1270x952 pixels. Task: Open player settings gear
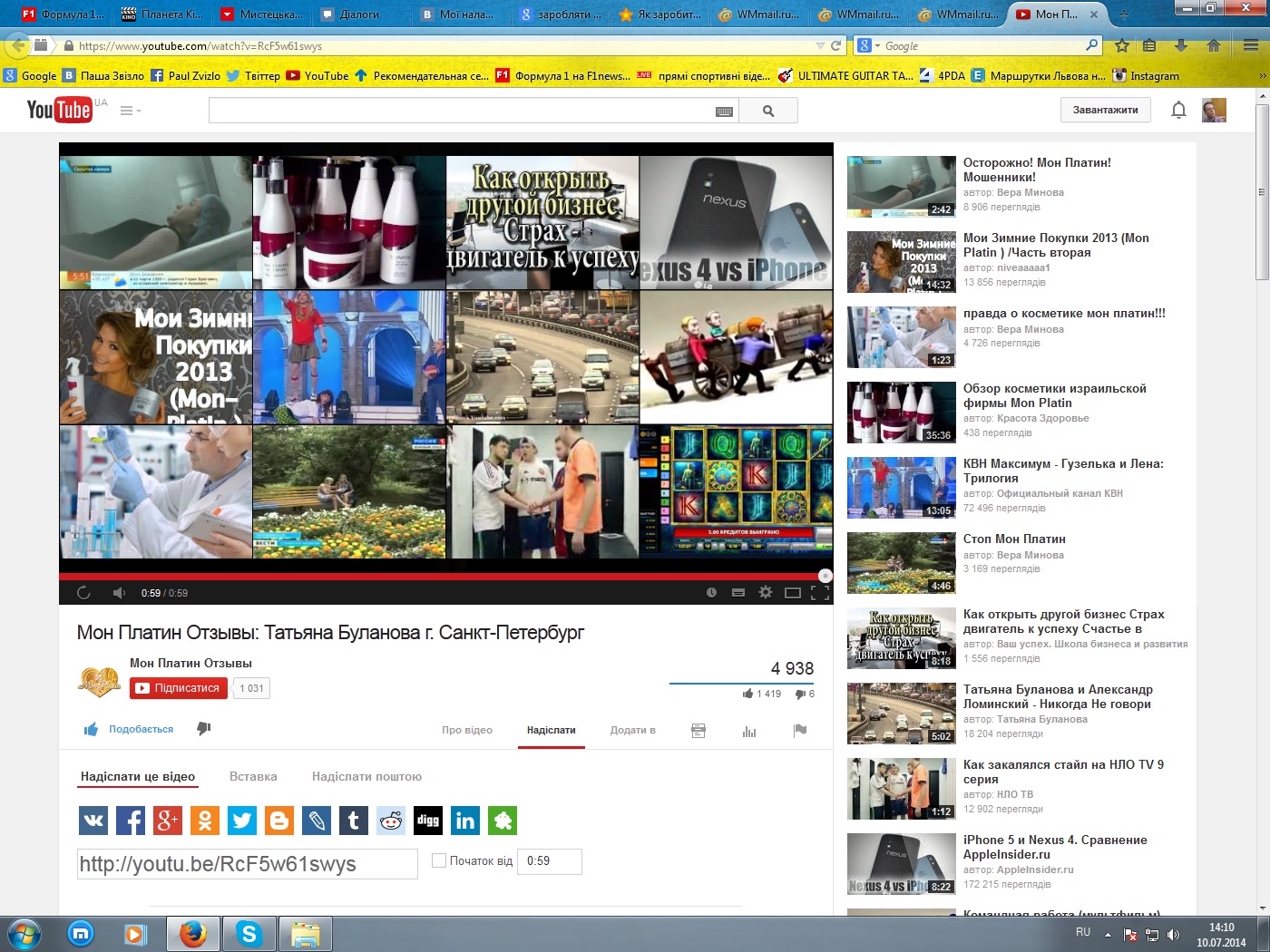pyautogui.click(x=766, y=592)
